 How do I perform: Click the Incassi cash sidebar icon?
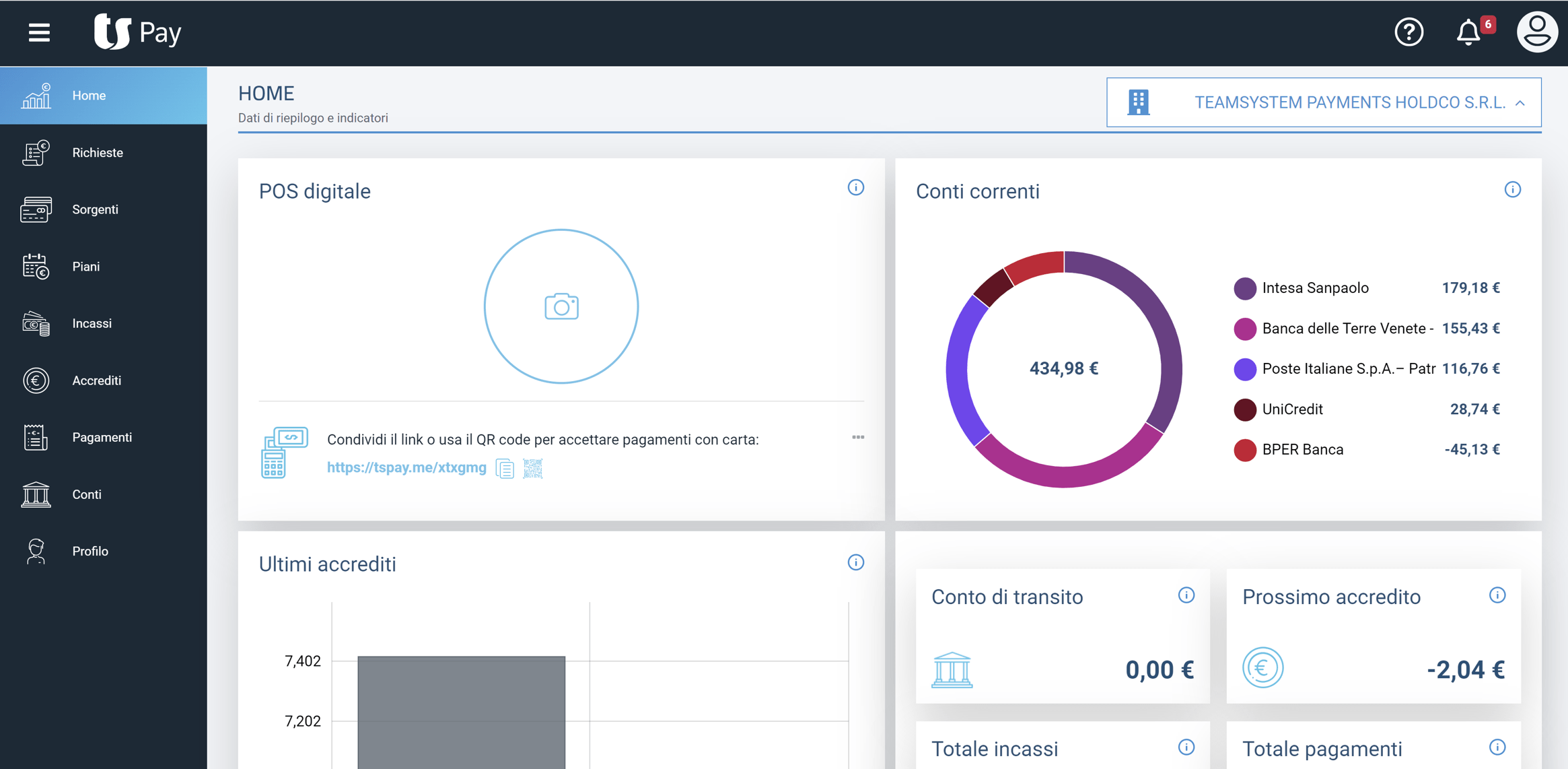tap(36, 324)
